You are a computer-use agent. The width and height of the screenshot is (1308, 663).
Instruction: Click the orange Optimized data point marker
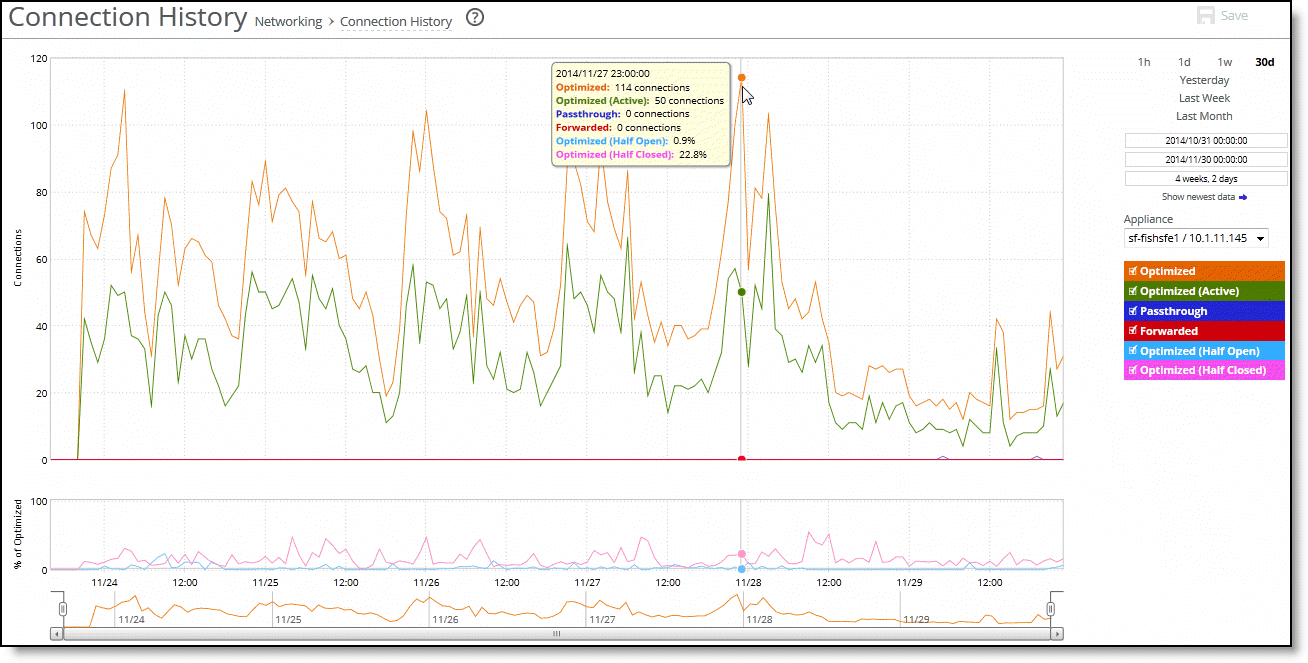pyautogui.click(x=741, y=77)
